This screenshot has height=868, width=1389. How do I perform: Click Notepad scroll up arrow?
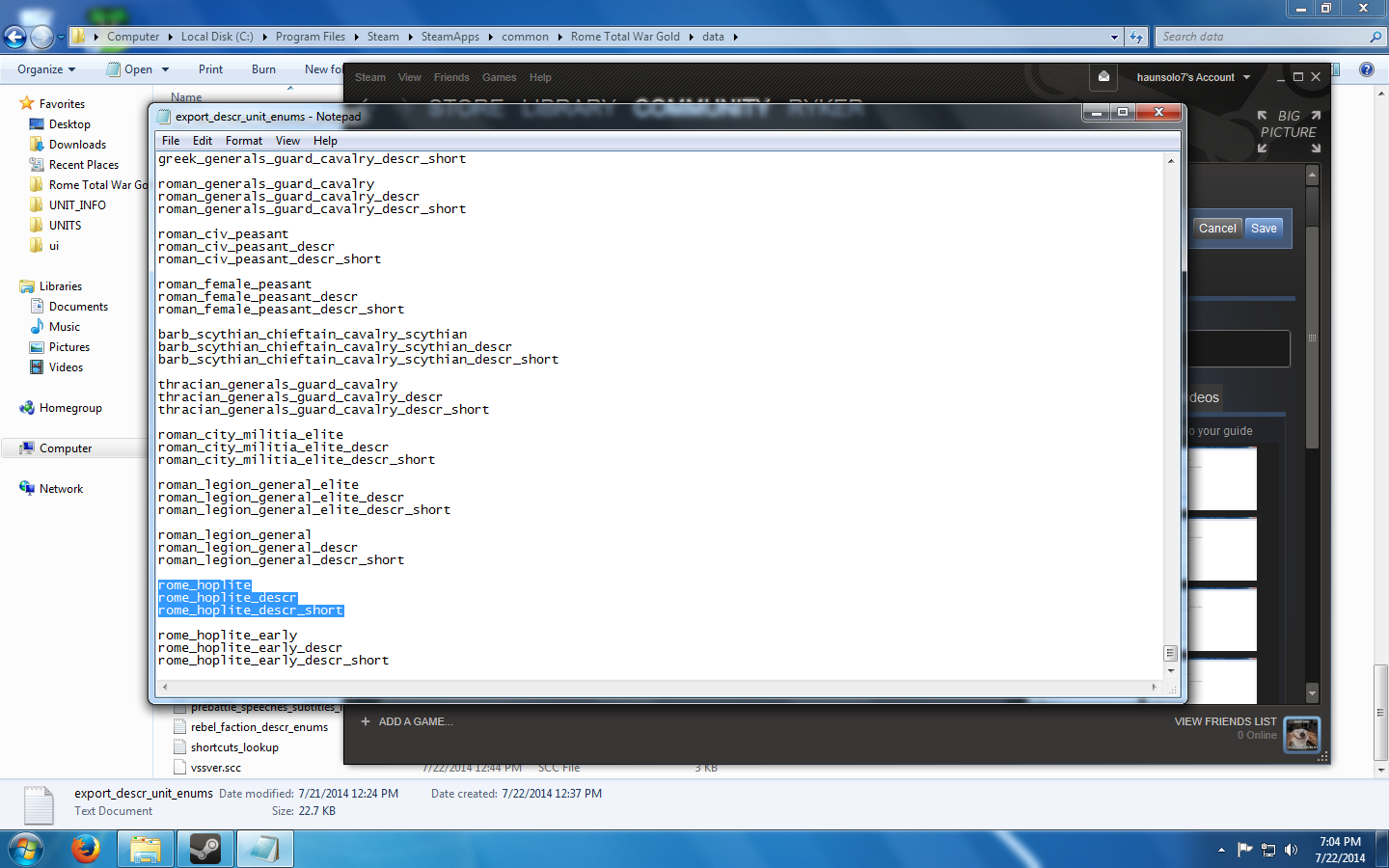1170,160
